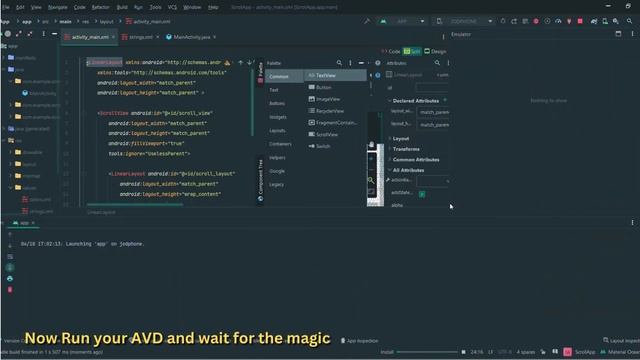The width and height of the screenshot is (640, 360).
Task: Search attributes with the magnifier icon
Action: [437, 63]
